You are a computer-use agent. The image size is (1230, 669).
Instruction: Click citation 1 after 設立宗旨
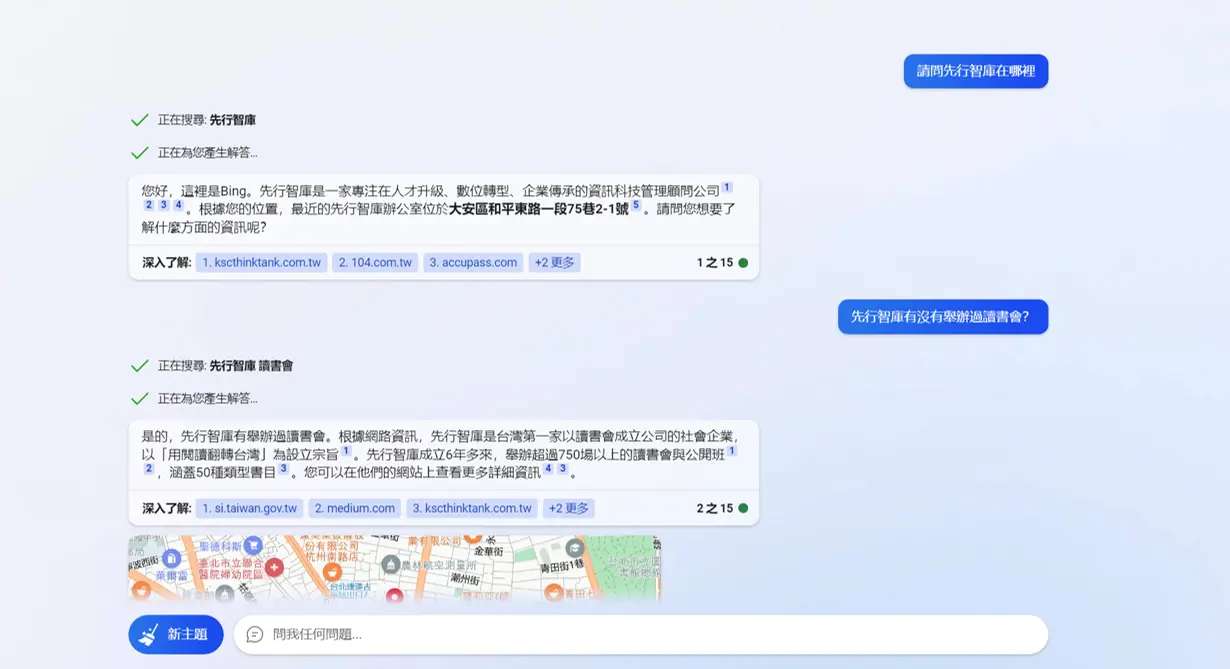point(346,451)
